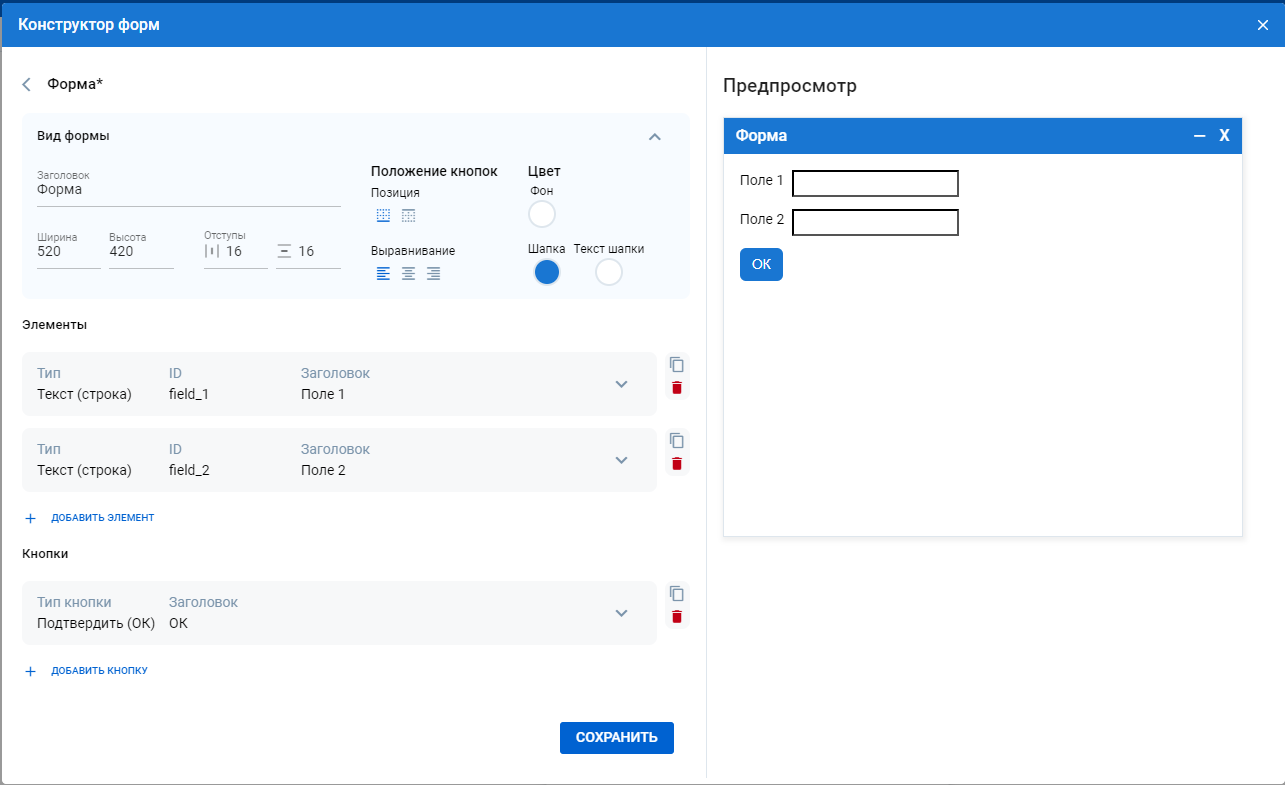Duplicate the field_1 element
1285x785 pixels.
tap(677, 365)
